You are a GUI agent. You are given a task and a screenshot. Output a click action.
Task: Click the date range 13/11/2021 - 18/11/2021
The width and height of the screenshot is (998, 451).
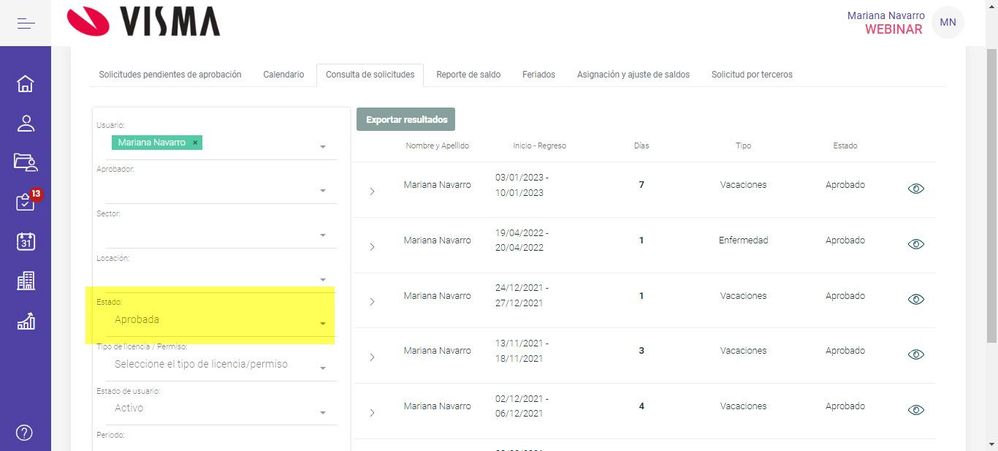point(522,350)
